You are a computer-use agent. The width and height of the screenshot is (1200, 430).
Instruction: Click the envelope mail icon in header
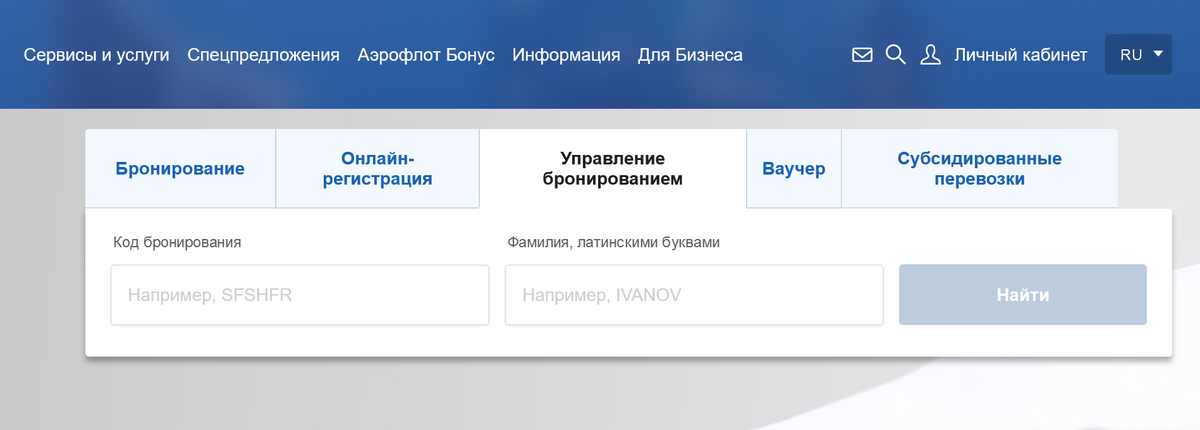point(862,55)
